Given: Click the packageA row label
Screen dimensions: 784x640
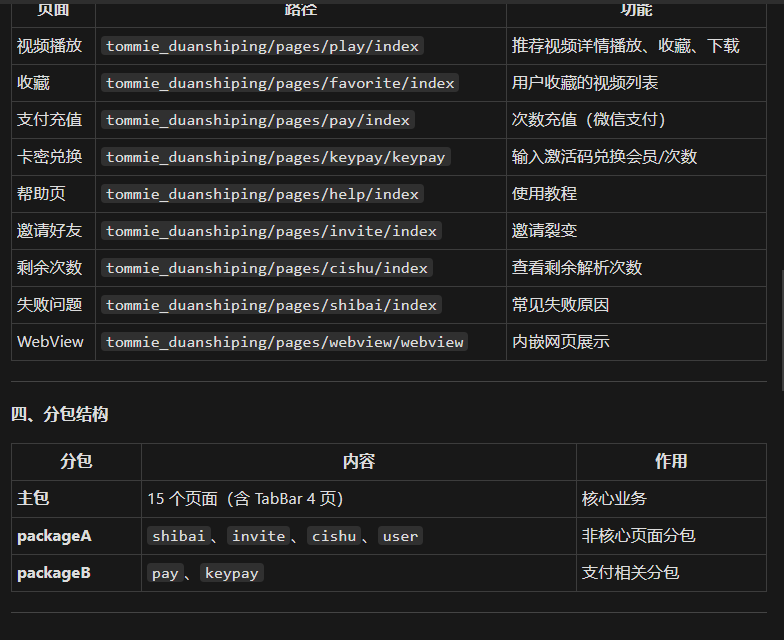Looking at the screenshot, I should [x=54, y=536].
